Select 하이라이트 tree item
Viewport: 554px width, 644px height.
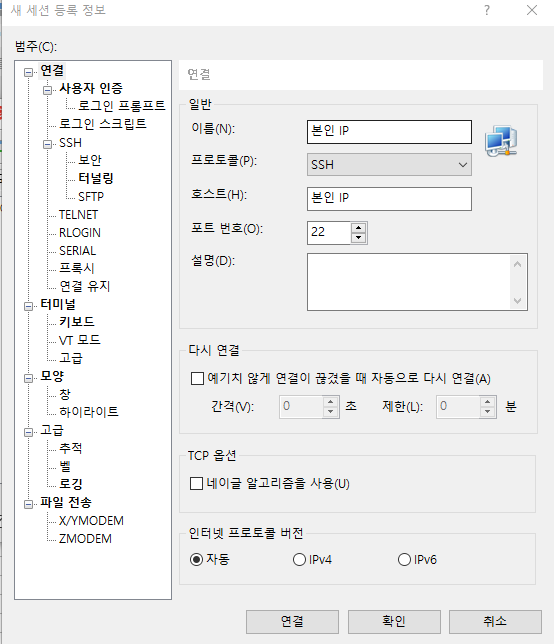[x=89, y=412]
